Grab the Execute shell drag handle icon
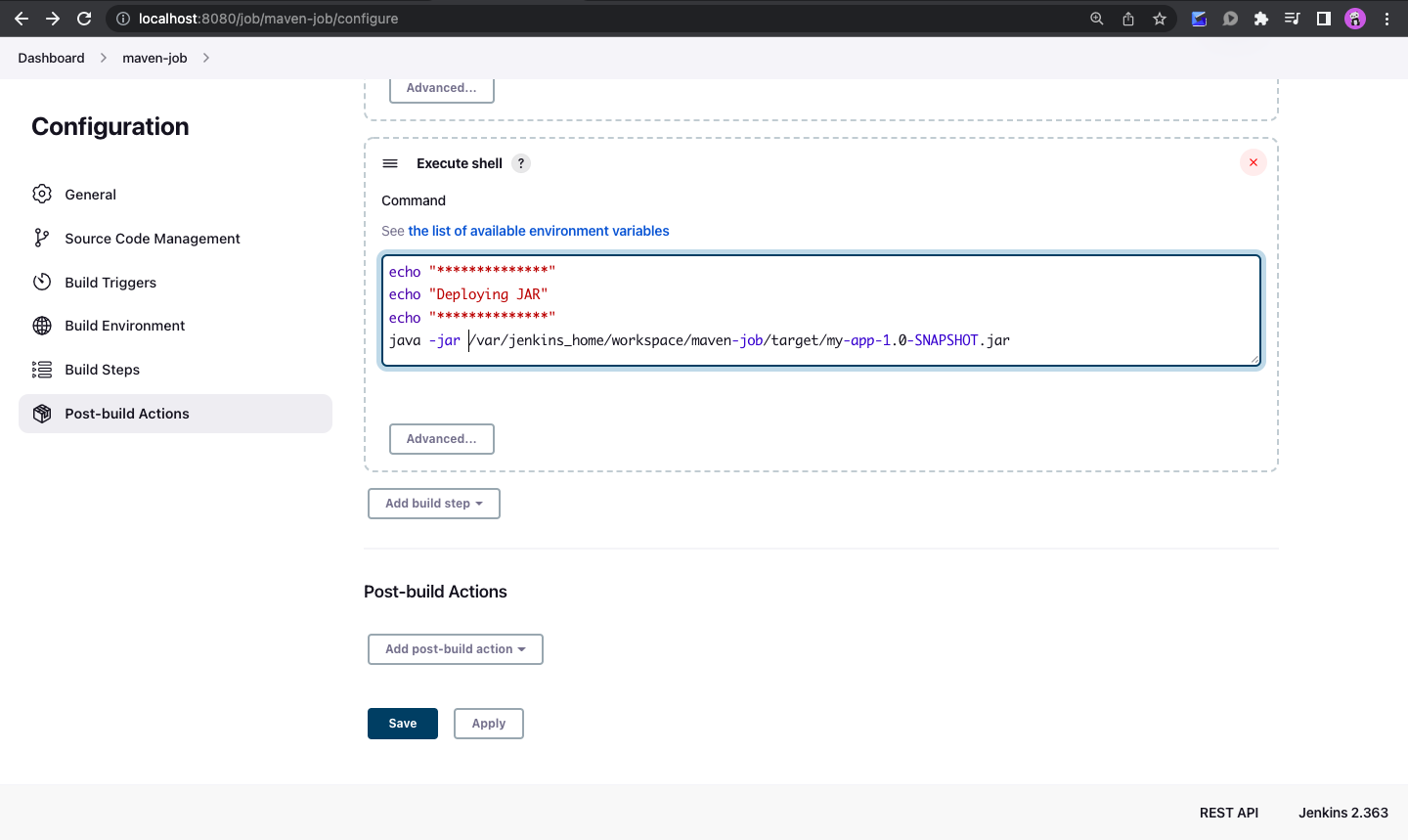1408x840 pixels. coord(390,163)
